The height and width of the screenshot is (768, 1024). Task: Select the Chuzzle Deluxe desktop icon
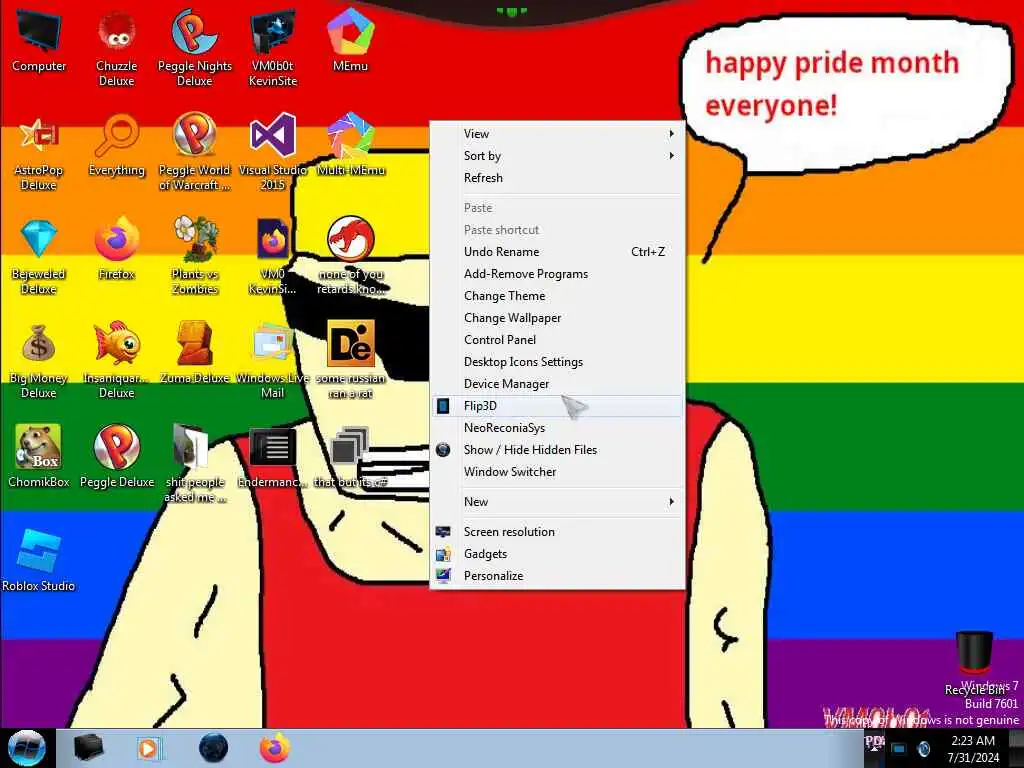[116, 49]
